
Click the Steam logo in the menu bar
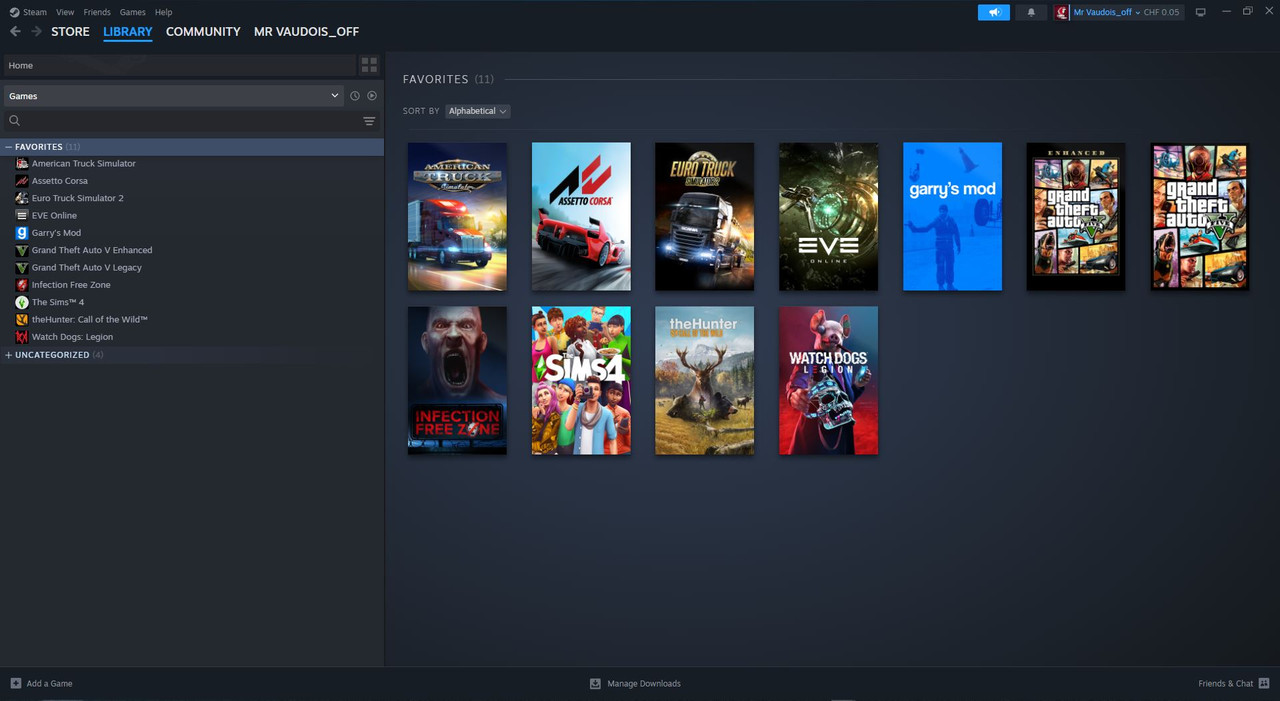tap(14, 12)
